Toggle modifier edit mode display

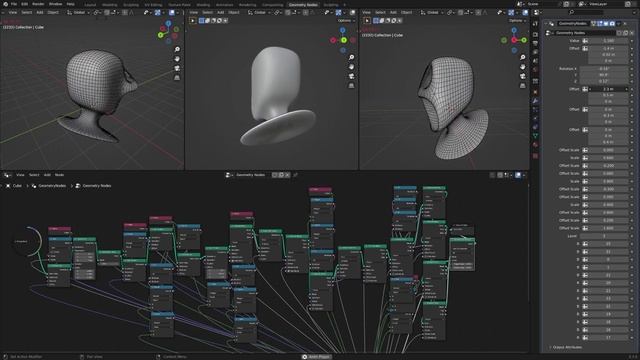(x=600, y=24)
